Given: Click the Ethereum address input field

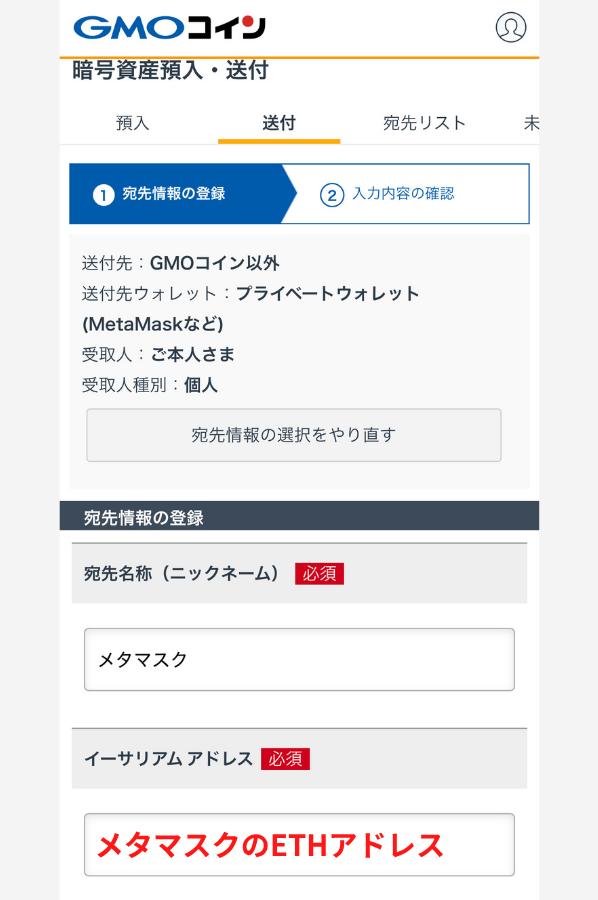Looking at the screenshot, I should point(297,844).
